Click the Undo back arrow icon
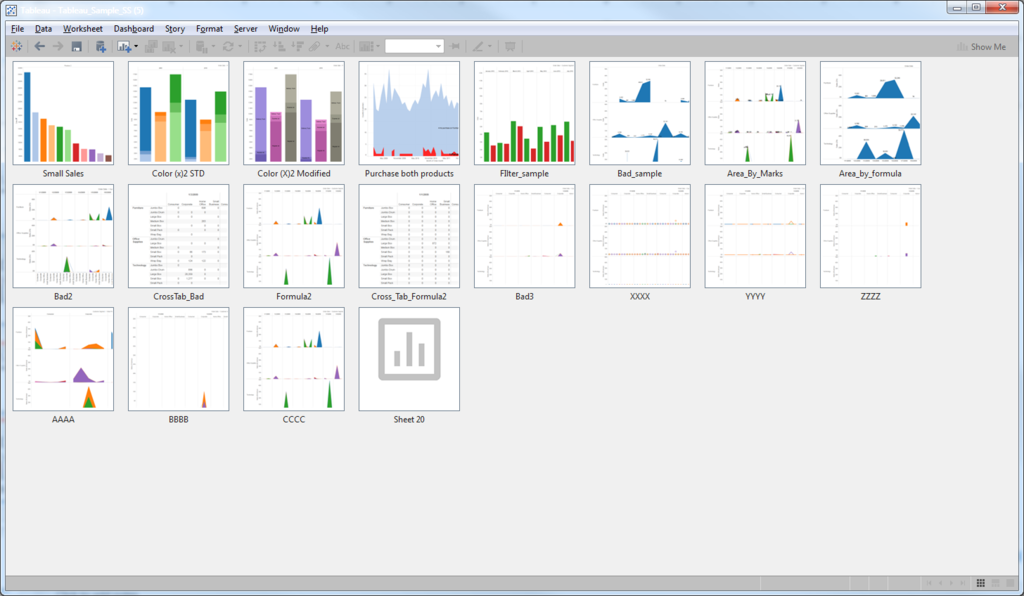 pos(40,46)
